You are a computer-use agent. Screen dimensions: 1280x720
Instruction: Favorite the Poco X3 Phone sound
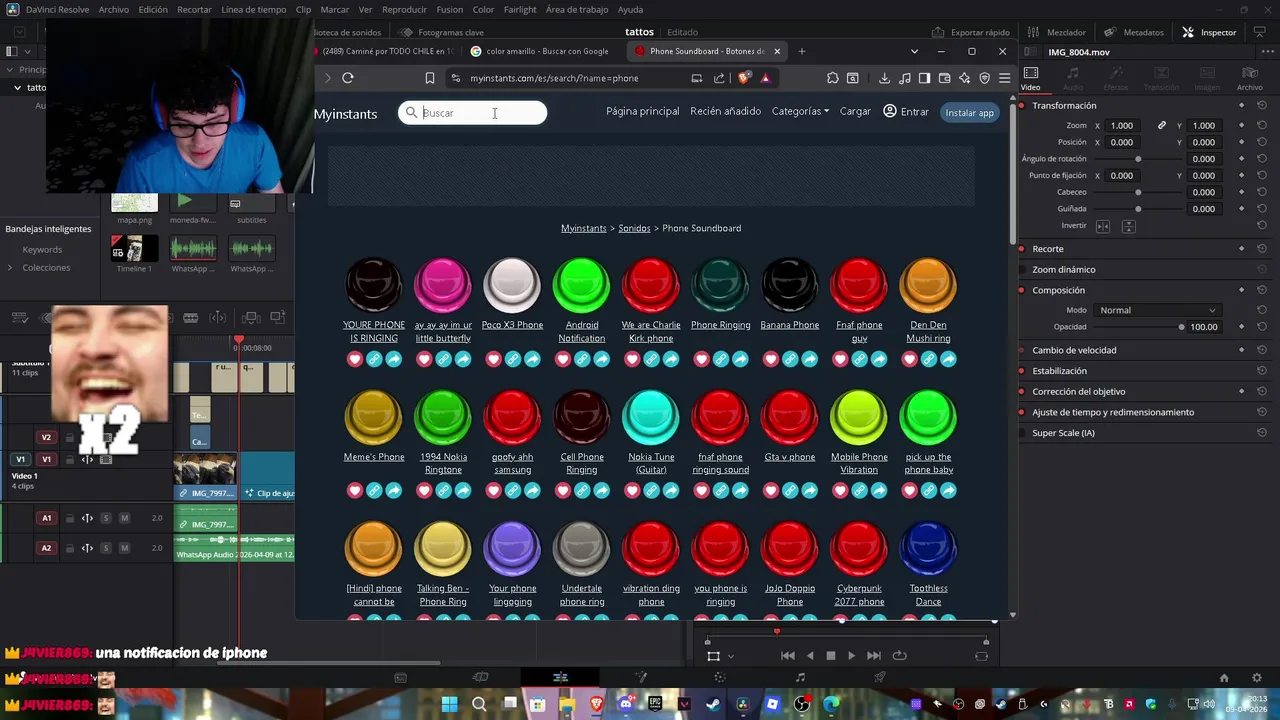coord(493,359)
